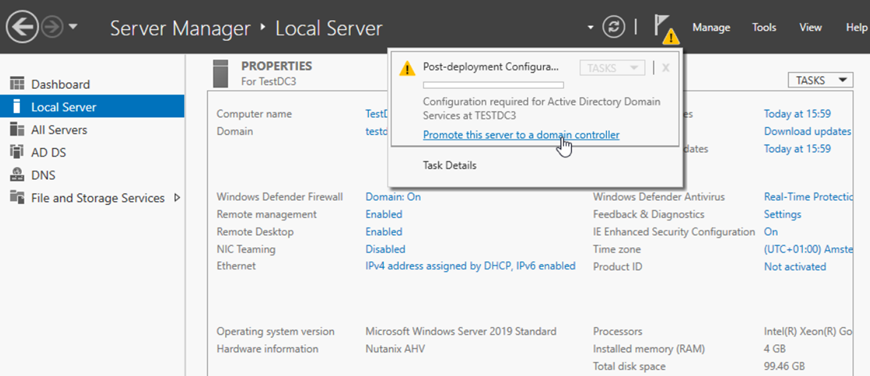Click the Domain: On firewall link
Image resolution: width=870 pixels, height=376 pixels.
tap(393, 197)
